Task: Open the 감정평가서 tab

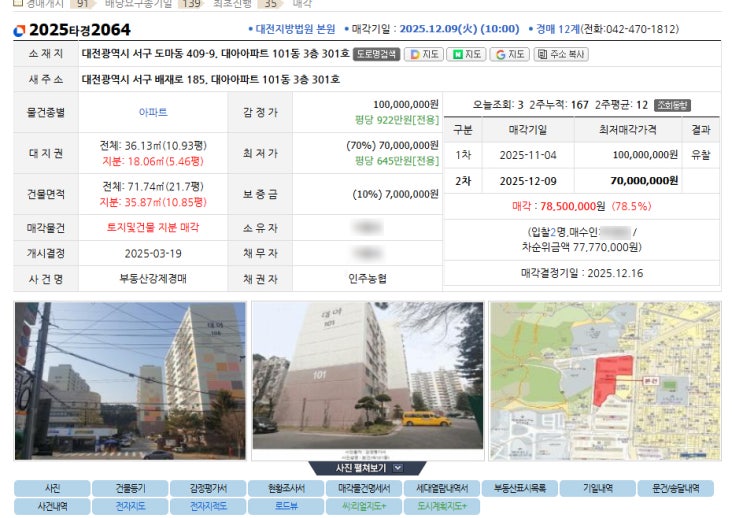Action: coord(208,489)
